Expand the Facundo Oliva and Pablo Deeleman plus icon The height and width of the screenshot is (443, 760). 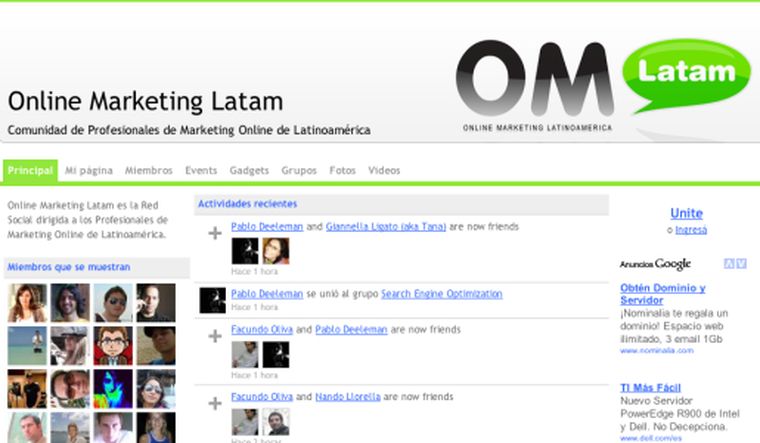215,336
